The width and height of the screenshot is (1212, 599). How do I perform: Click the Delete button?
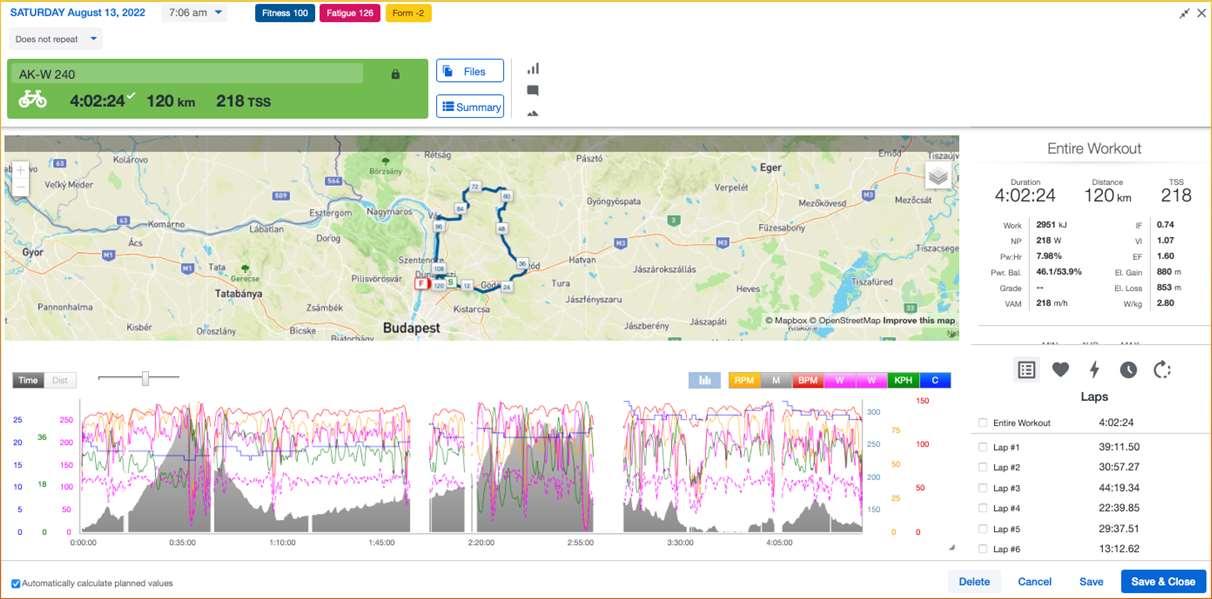pyautogui.click(x=974, y=581)
